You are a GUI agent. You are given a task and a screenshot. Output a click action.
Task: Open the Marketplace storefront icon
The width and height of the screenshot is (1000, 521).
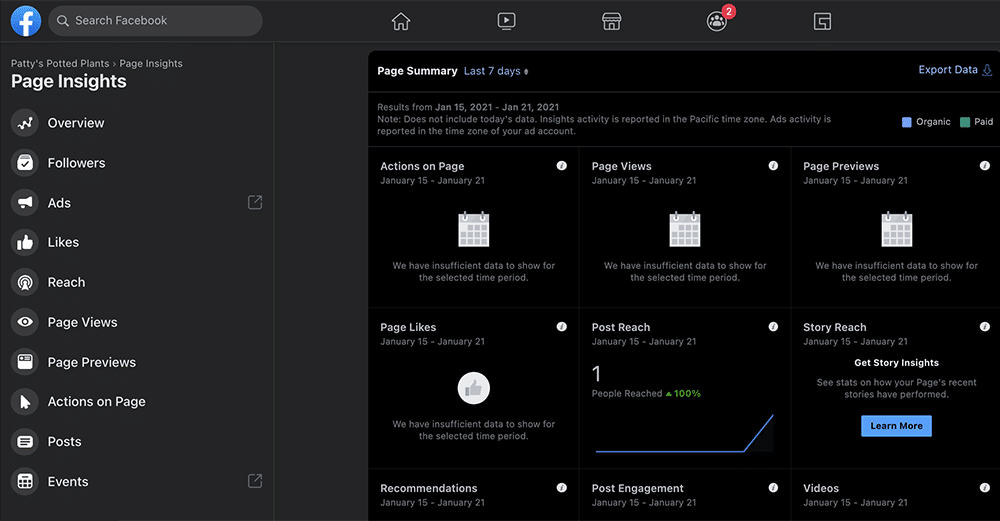[611, 21]
